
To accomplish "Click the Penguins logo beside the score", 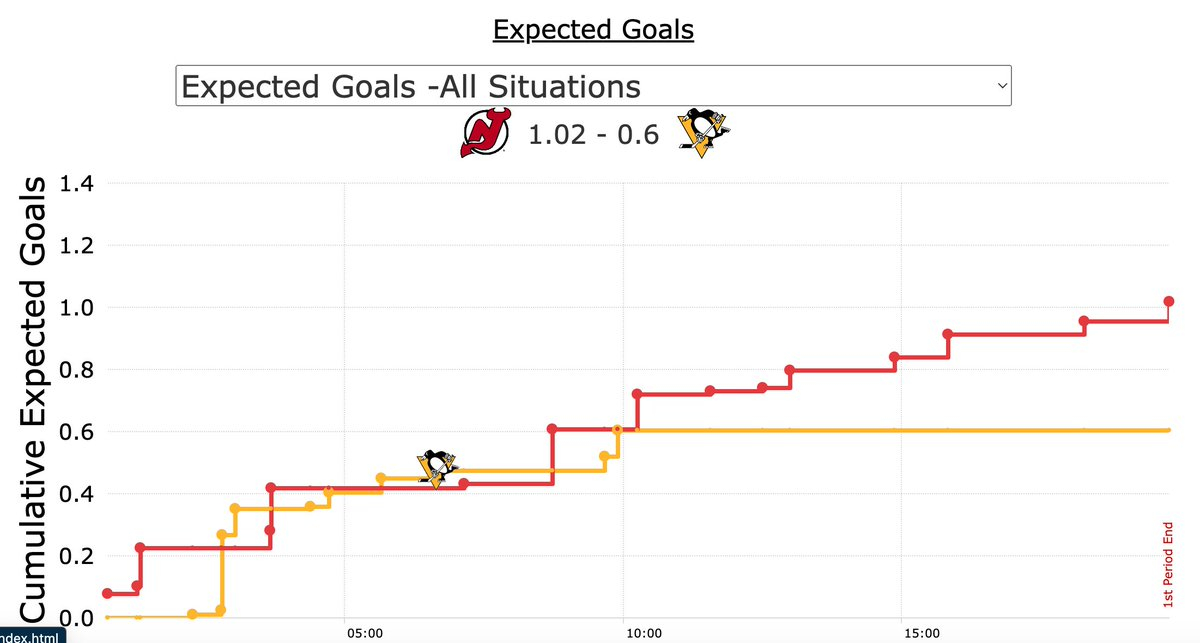I will [x=704, y=134].
